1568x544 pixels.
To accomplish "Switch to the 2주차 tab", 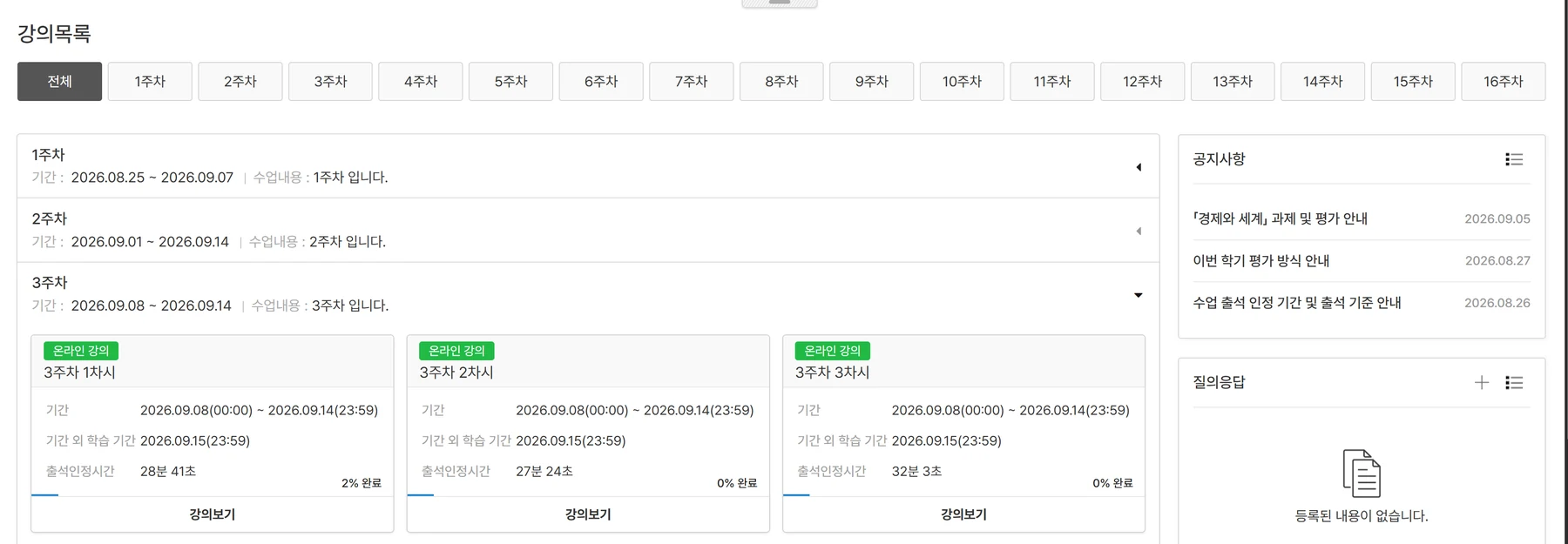I will point(240,81).
